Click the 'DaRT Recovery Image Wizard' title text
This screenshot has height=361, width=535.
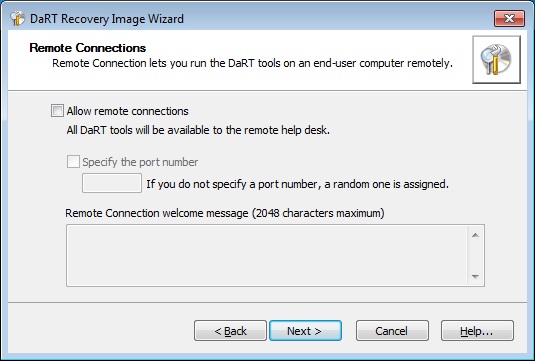pyautogui.click(x=107, y=19)
